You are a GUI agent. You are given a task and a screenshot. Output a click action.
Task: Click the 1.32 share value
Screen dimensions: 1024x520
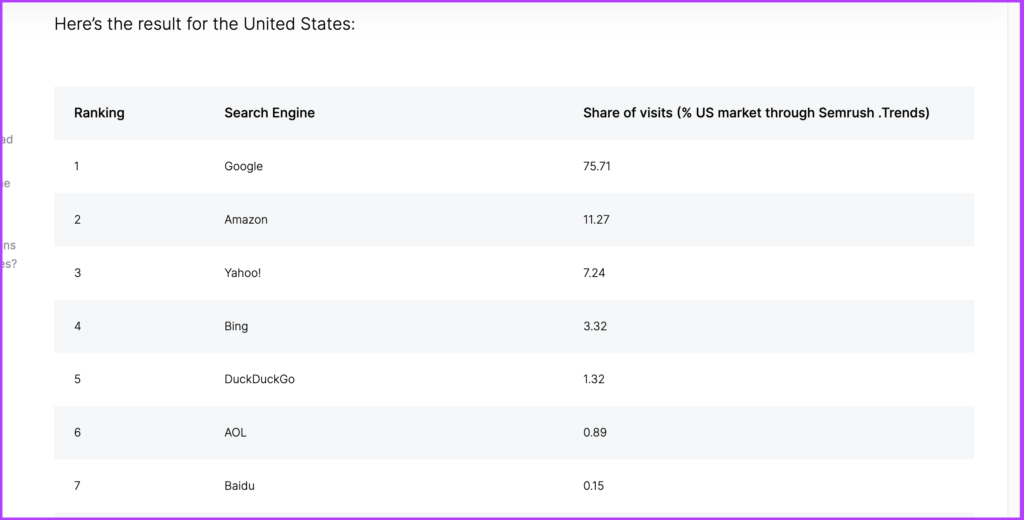click(x=594, y=380)
